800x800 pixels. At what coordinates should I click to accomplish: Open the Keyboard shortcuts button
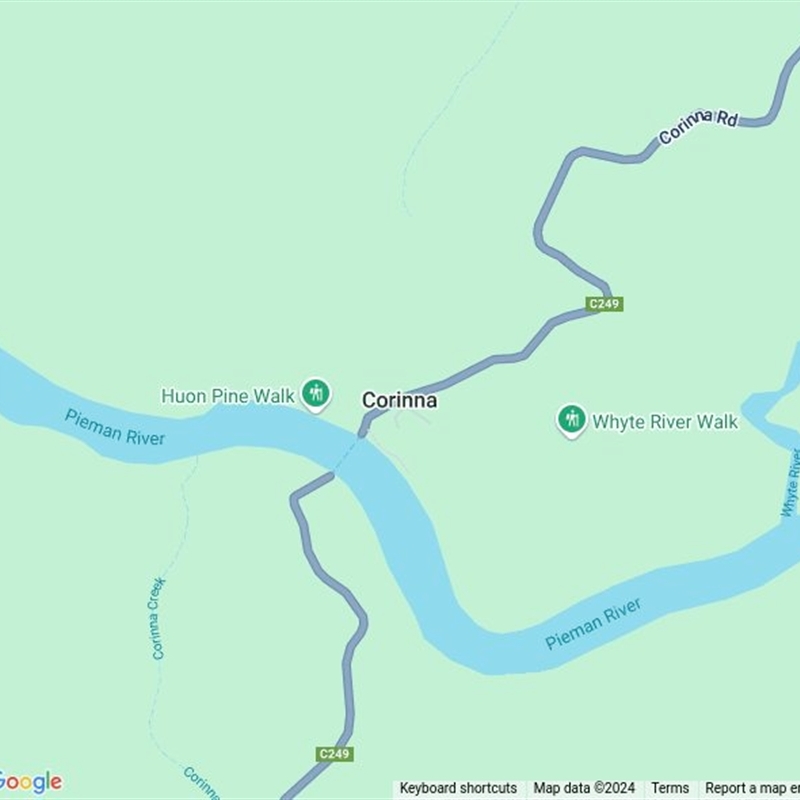[x=458, y=788]
